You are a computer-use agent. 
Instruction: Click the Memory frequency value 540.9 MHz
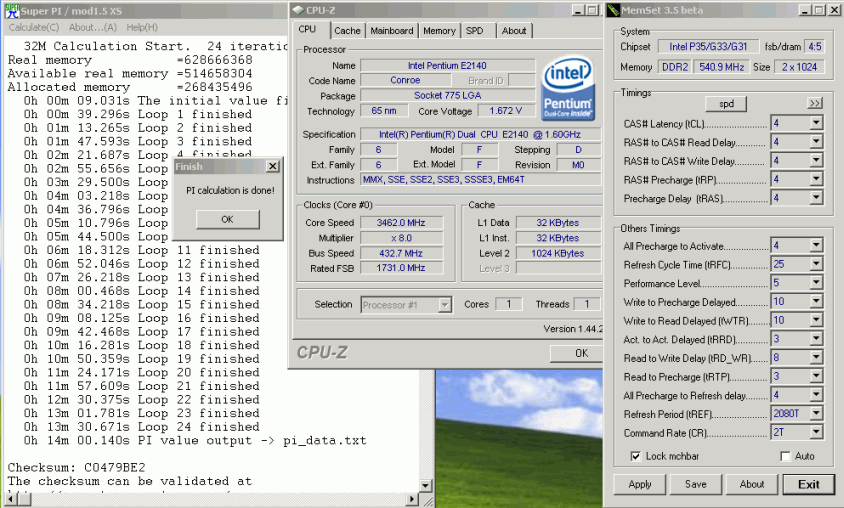(x=722, y=67)
